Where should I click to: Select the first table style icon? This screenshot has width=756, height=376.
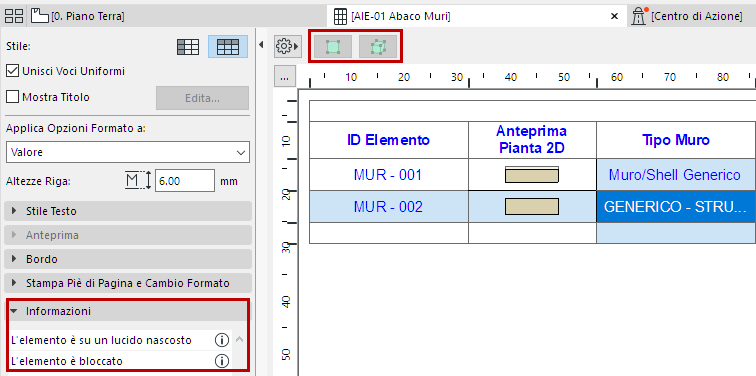click(x=188, y=47)
